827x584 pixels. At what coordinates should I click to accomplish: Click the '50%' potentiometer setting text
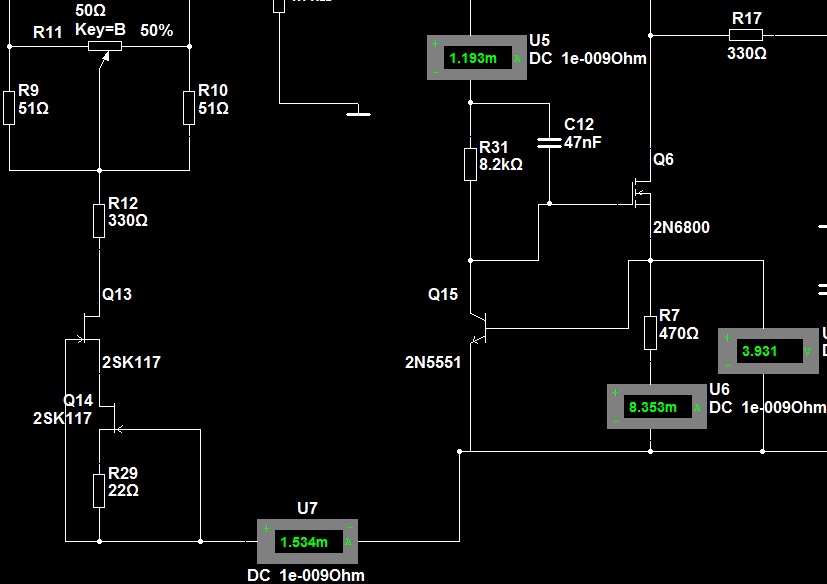157,31
